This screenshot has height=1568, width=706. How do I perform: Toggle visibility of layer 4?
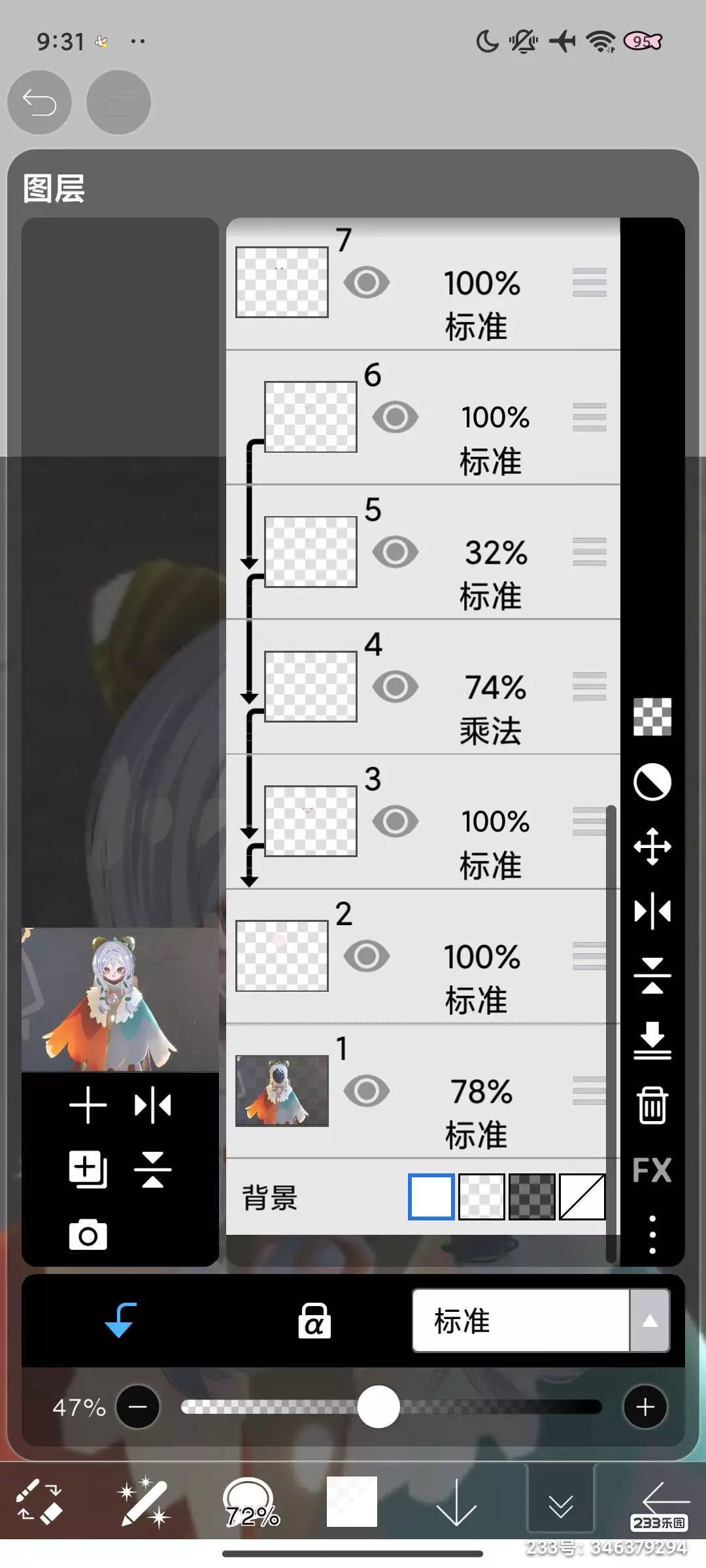395,687
